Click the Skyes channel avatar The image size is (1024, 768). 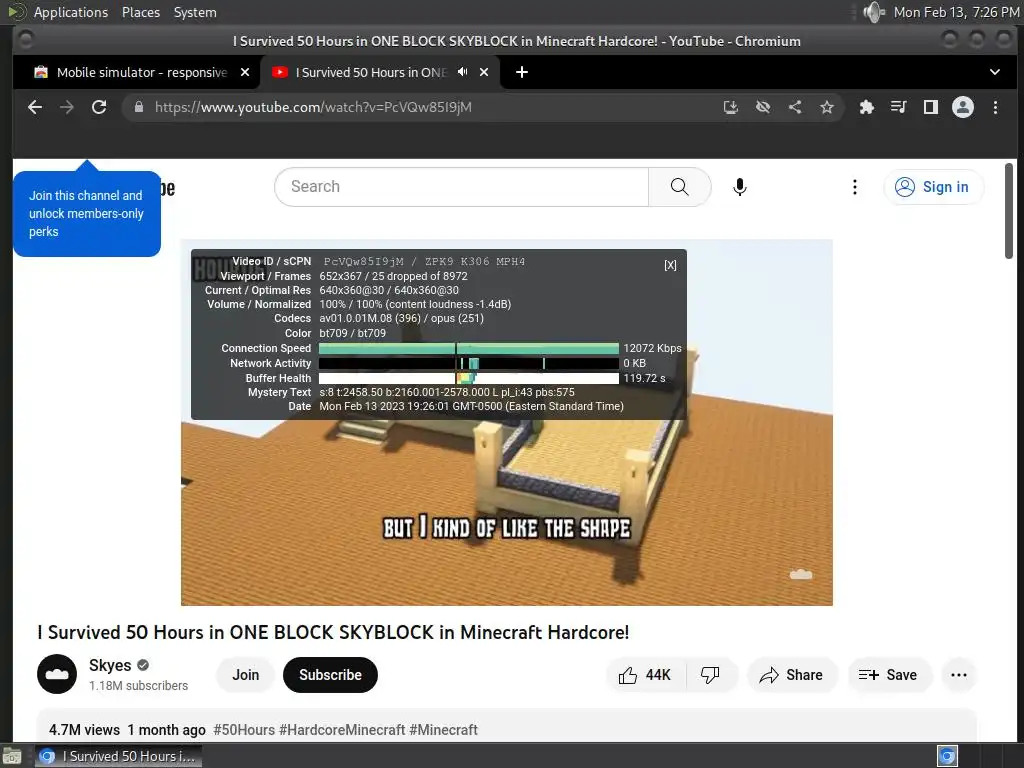tap(57, 674)
